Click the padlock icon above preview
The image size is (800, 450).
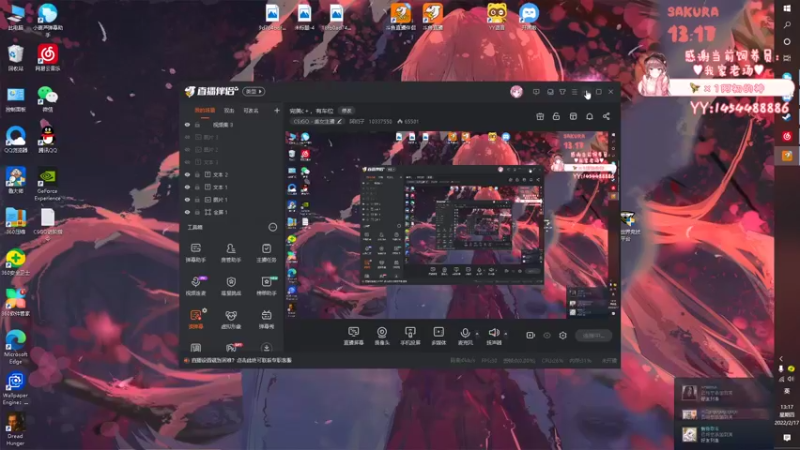556,117
